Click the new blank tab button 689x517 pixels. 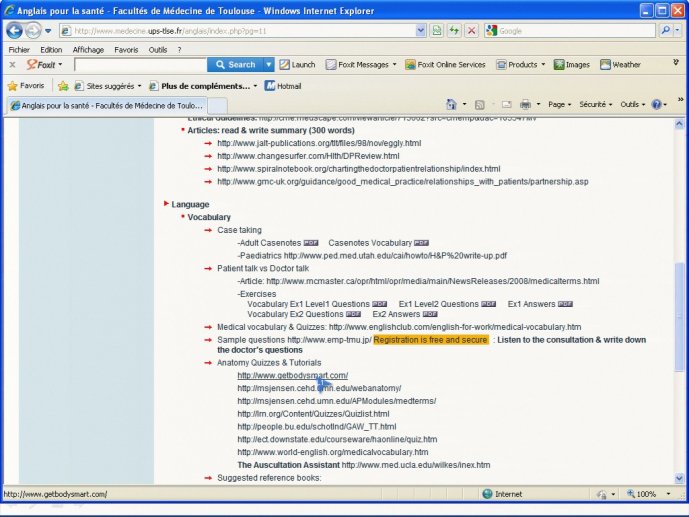click(x=217, y=106)
